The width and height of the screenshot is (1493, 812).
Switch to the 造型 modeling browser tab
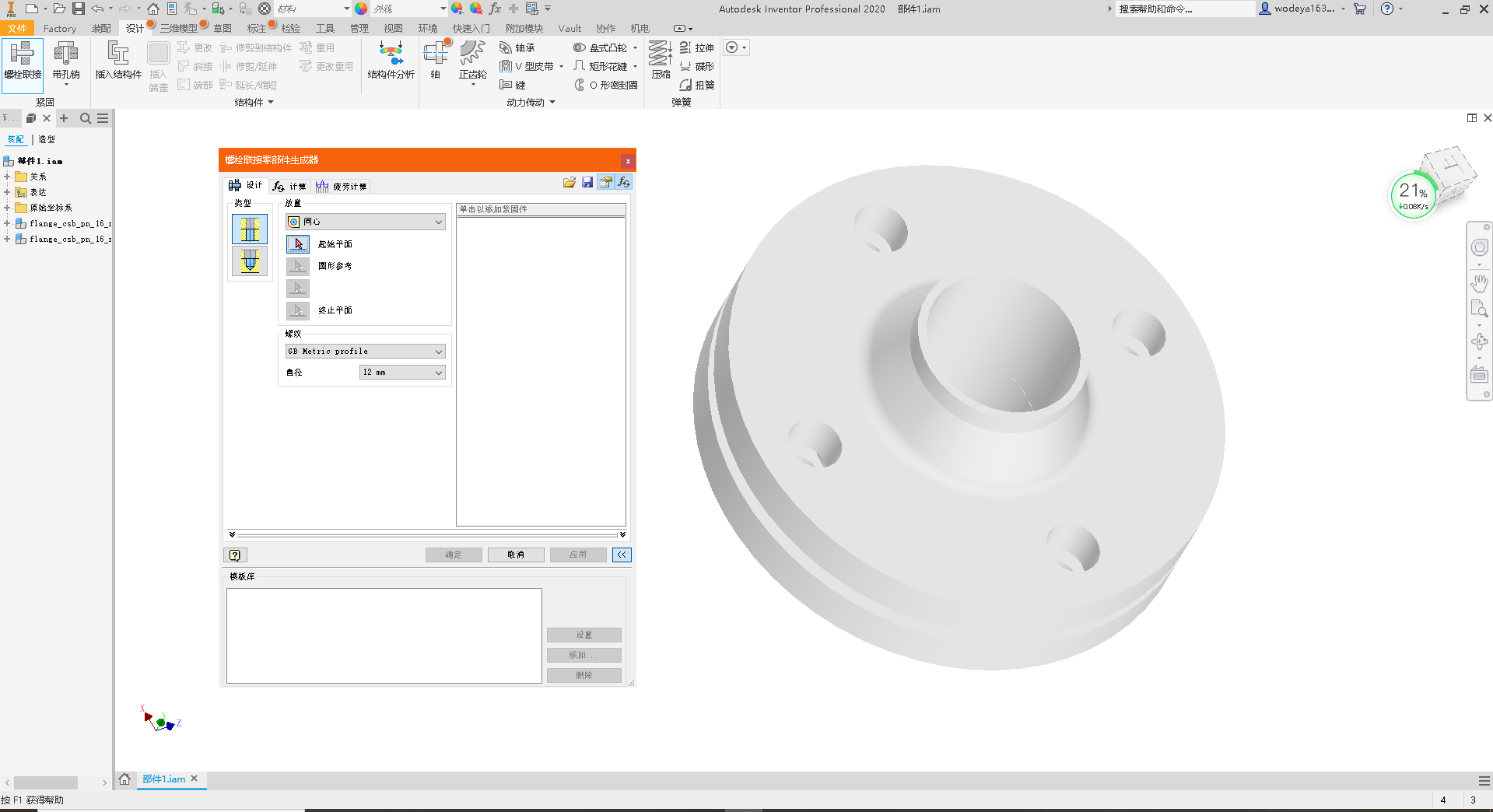[x=47, y=139]
